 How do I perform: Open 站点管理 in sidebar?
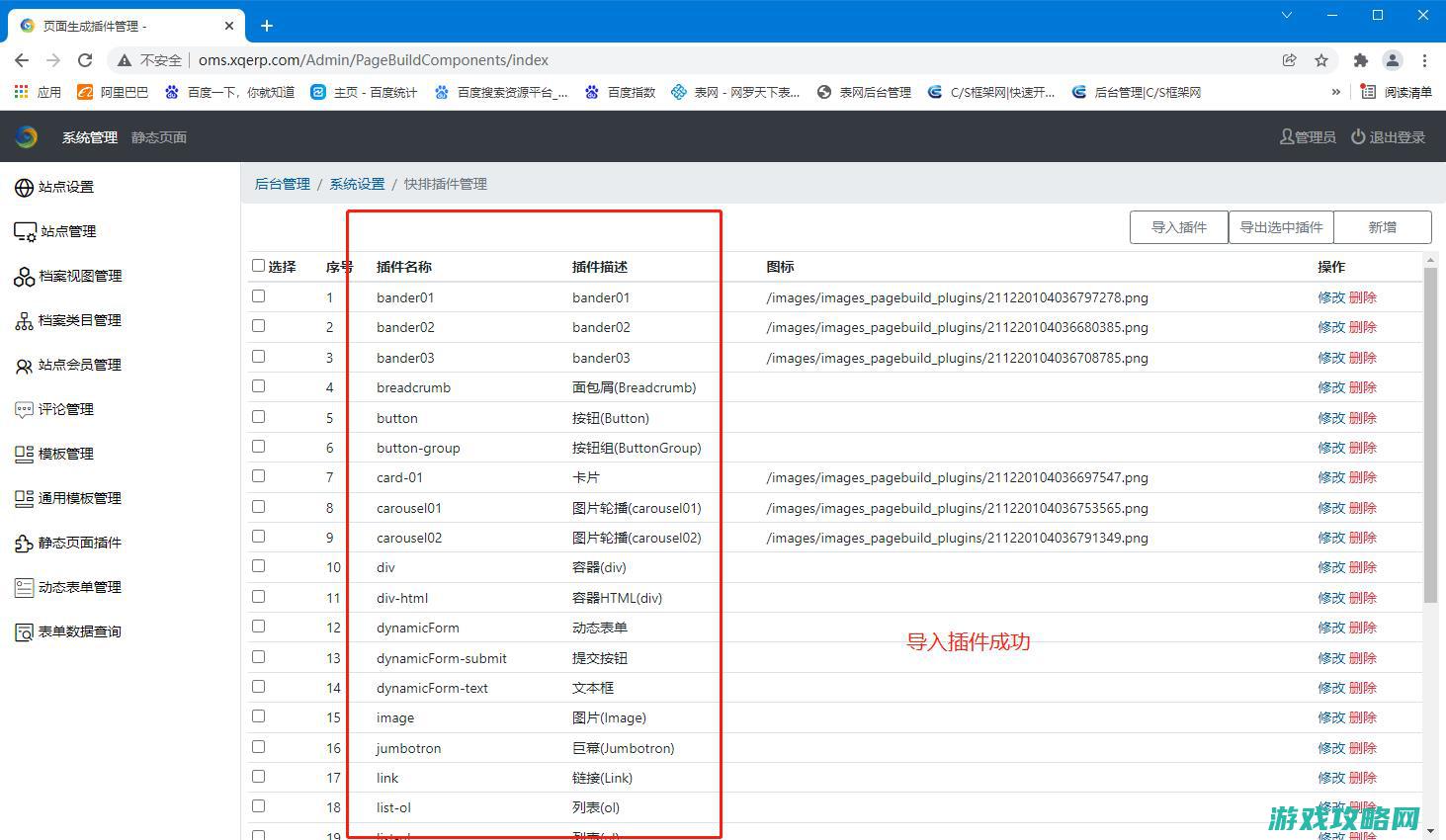[x=55, y=231]
